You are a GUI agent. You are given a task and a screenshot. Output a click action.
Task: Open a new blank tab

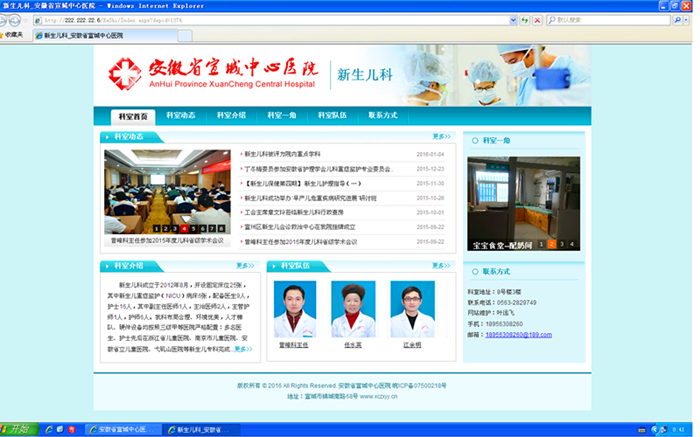tap(185, 36)
